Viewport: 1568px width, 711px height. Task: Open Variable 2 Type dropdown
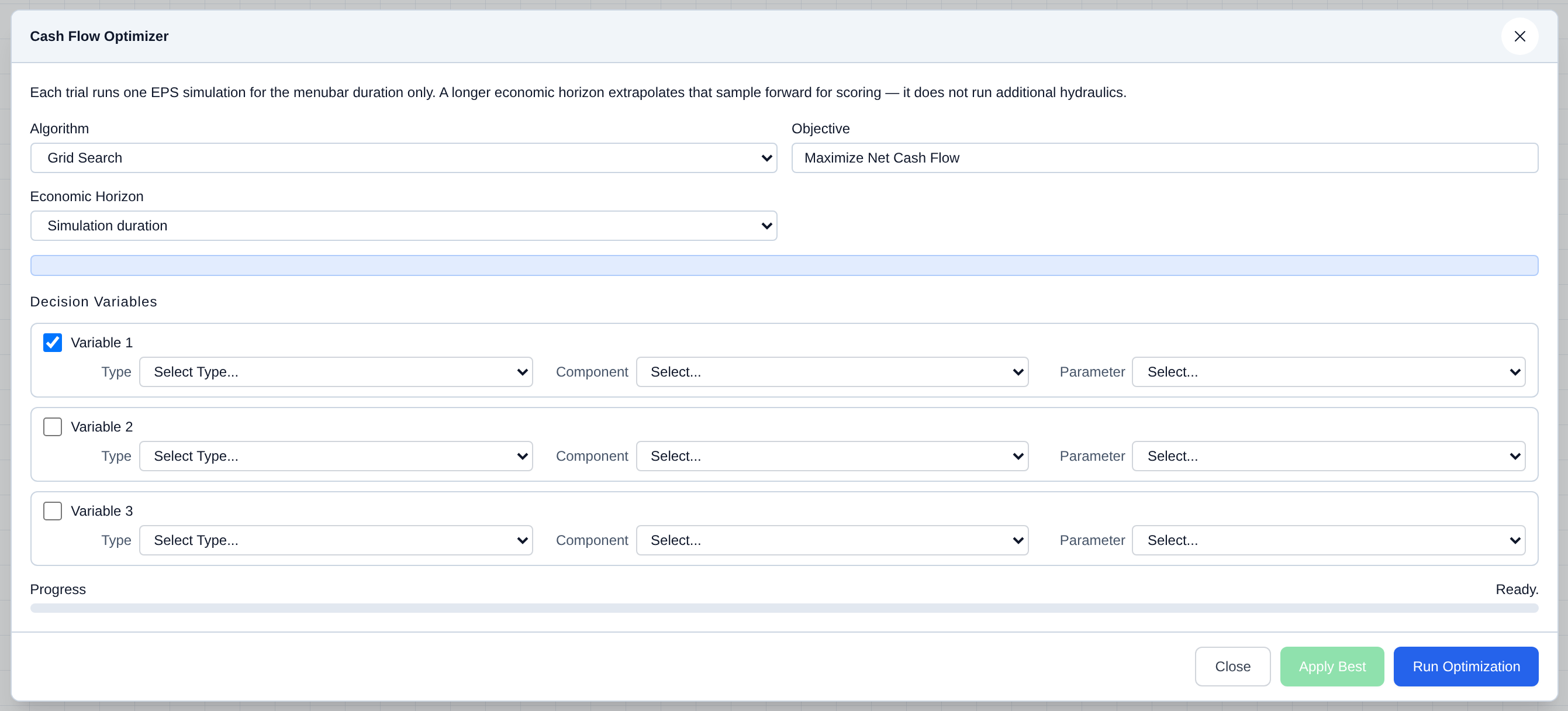pos(336,455)
